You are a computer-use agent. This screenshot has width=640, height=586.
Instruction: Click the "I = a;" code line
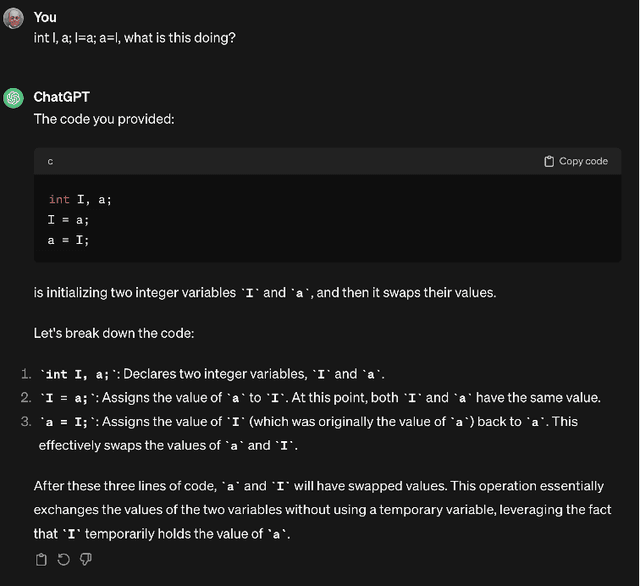tap(68, 220)
